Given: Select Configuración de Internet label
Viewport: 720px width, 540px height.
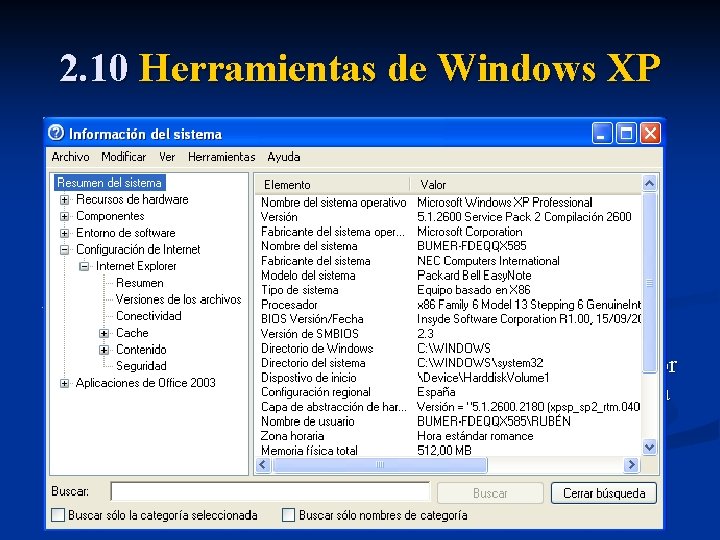Looking at the screenshot, I should 138,249.
